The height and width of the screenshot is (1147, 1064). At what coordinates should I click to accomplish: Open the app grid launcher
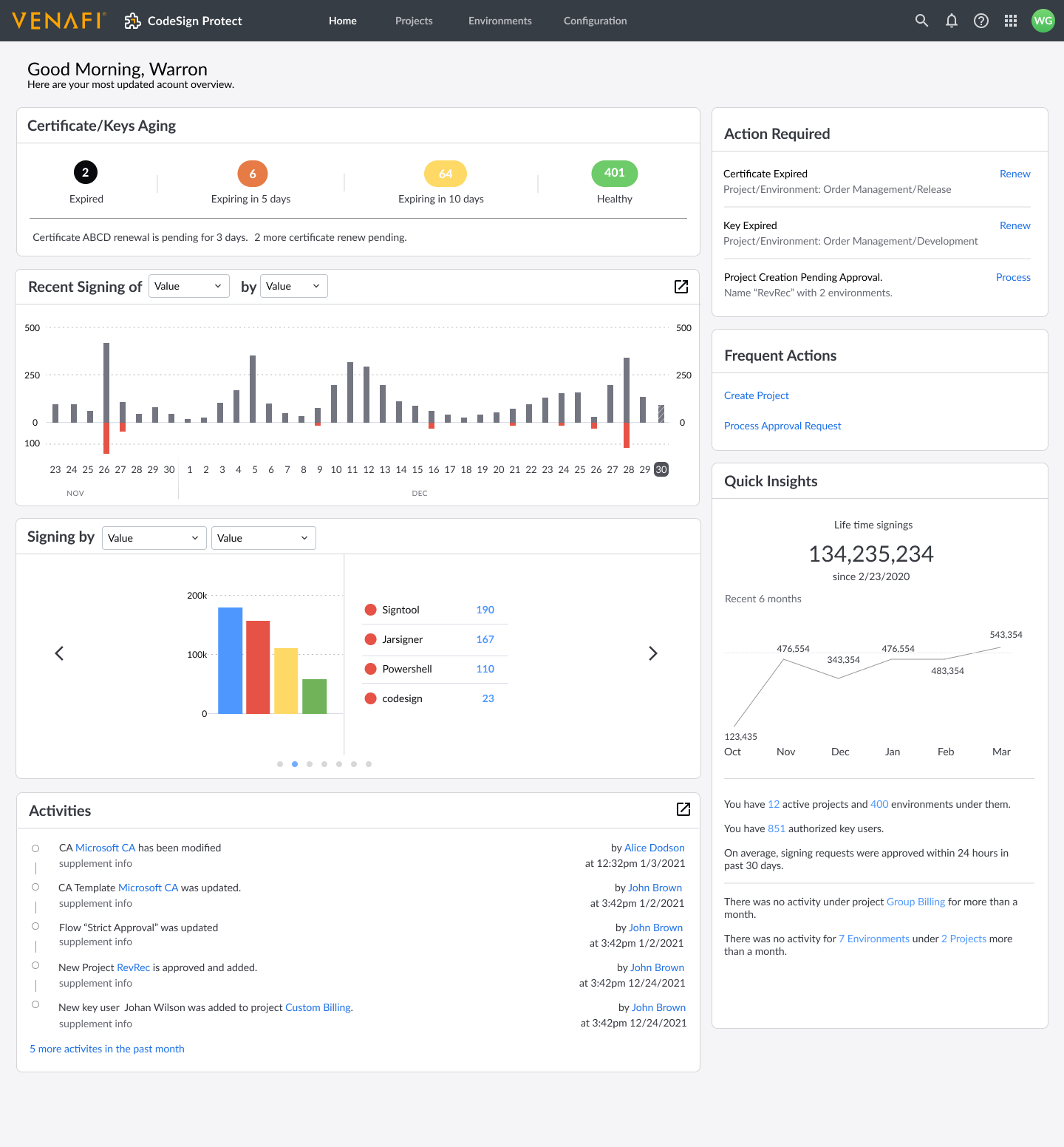click(x=1011, y=21)
